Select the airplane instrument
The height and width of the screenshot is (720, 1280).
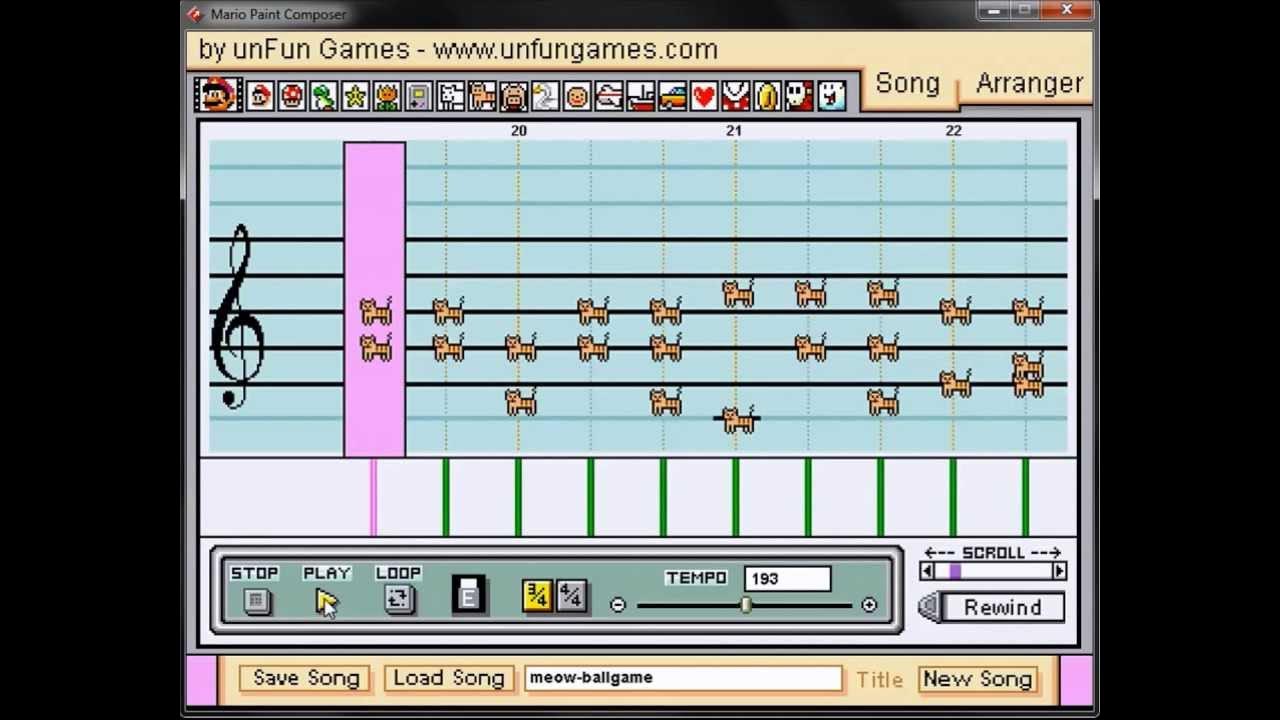tap(609, 96)
